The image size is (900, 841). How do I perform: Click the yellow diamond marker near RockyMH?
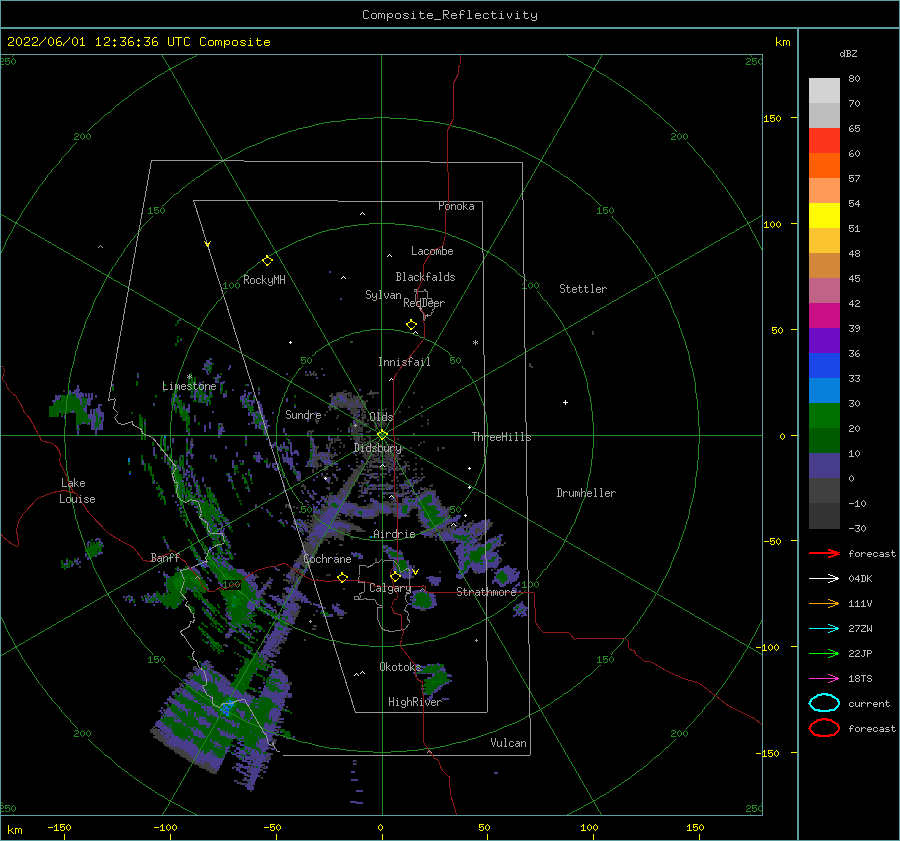tap(267, 261)
